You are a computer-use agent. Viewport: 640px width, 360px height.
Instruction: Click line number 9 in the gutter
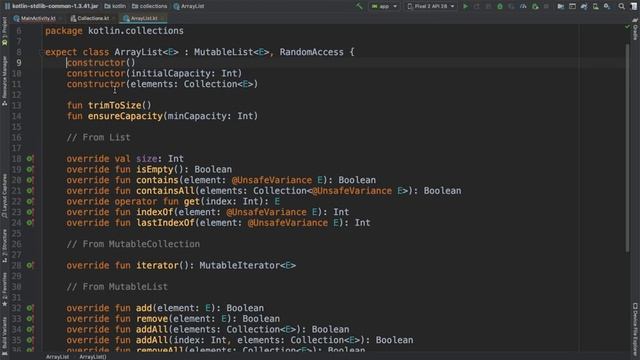click(x=19, y=63)
